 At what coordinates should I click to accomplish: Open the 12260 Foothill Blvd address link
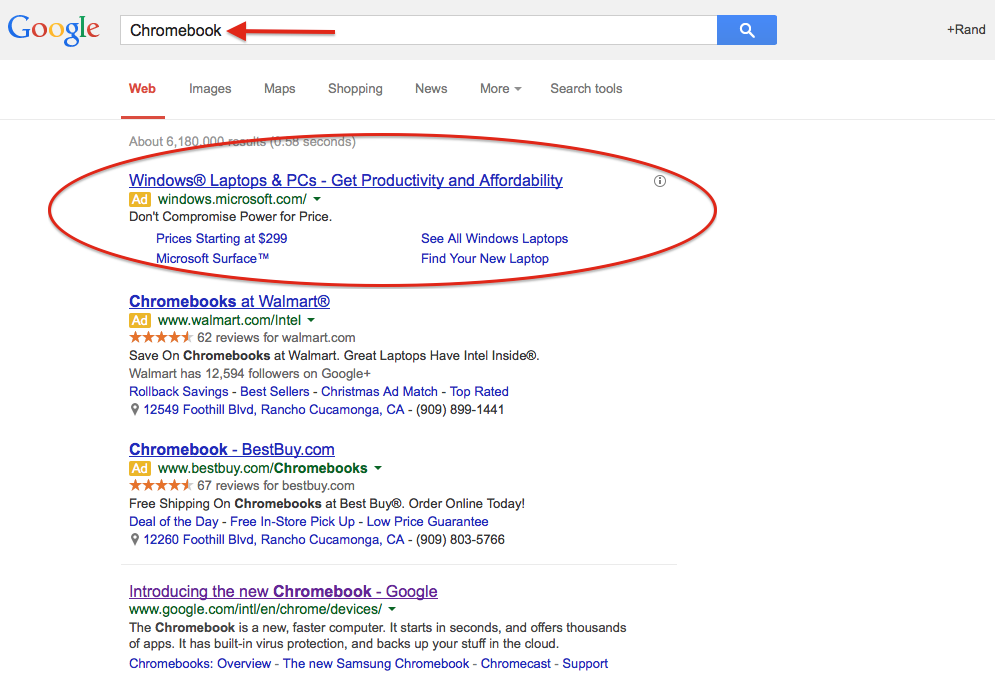point(274,540)
